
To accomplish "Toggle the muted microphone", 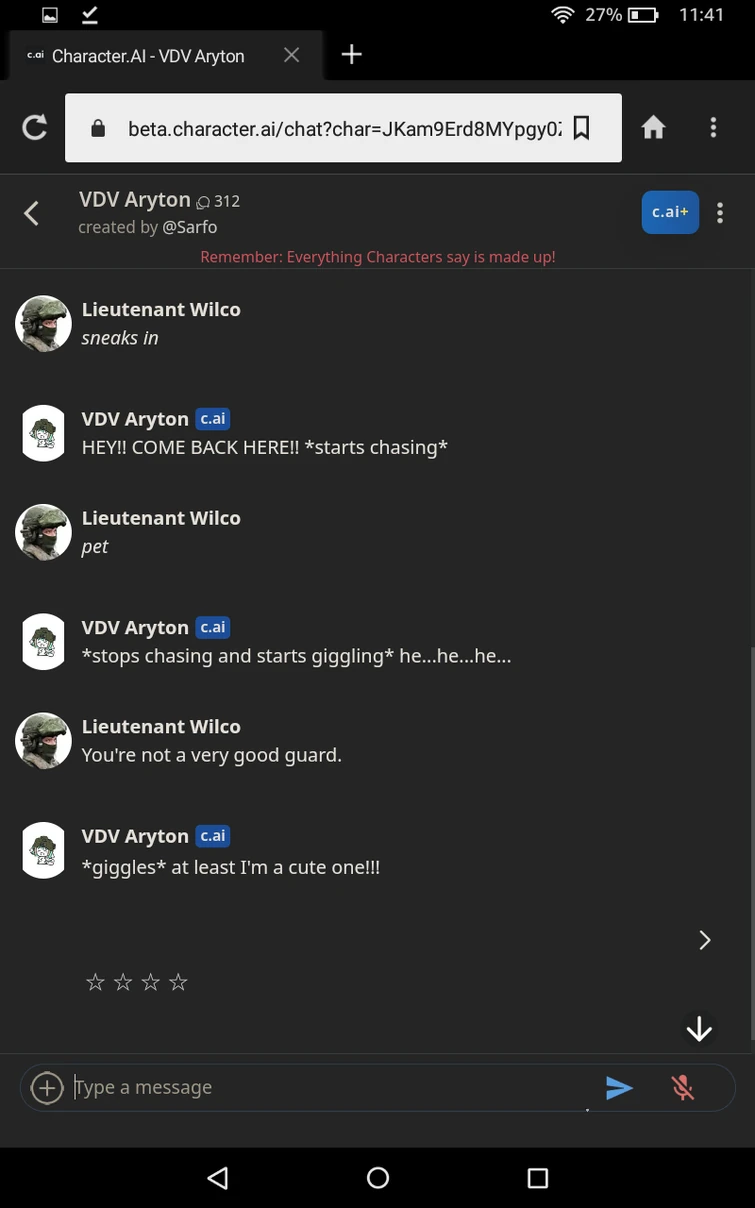I will pyautogui.click(x=683, y=1087).
